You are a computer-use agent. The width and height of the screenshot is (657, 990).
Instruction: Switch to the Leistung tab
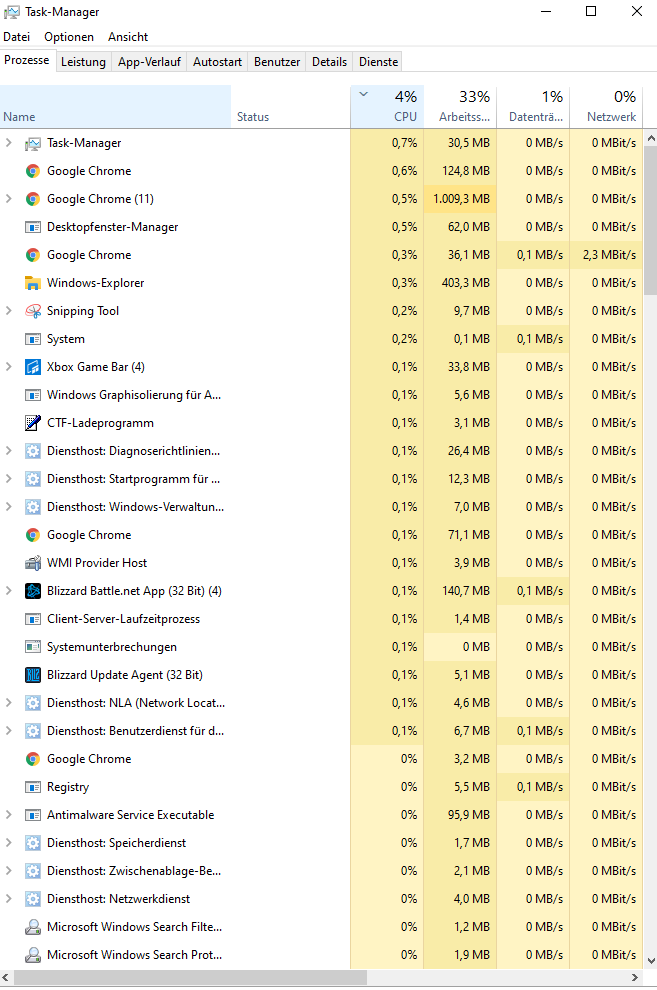[83, 62]
